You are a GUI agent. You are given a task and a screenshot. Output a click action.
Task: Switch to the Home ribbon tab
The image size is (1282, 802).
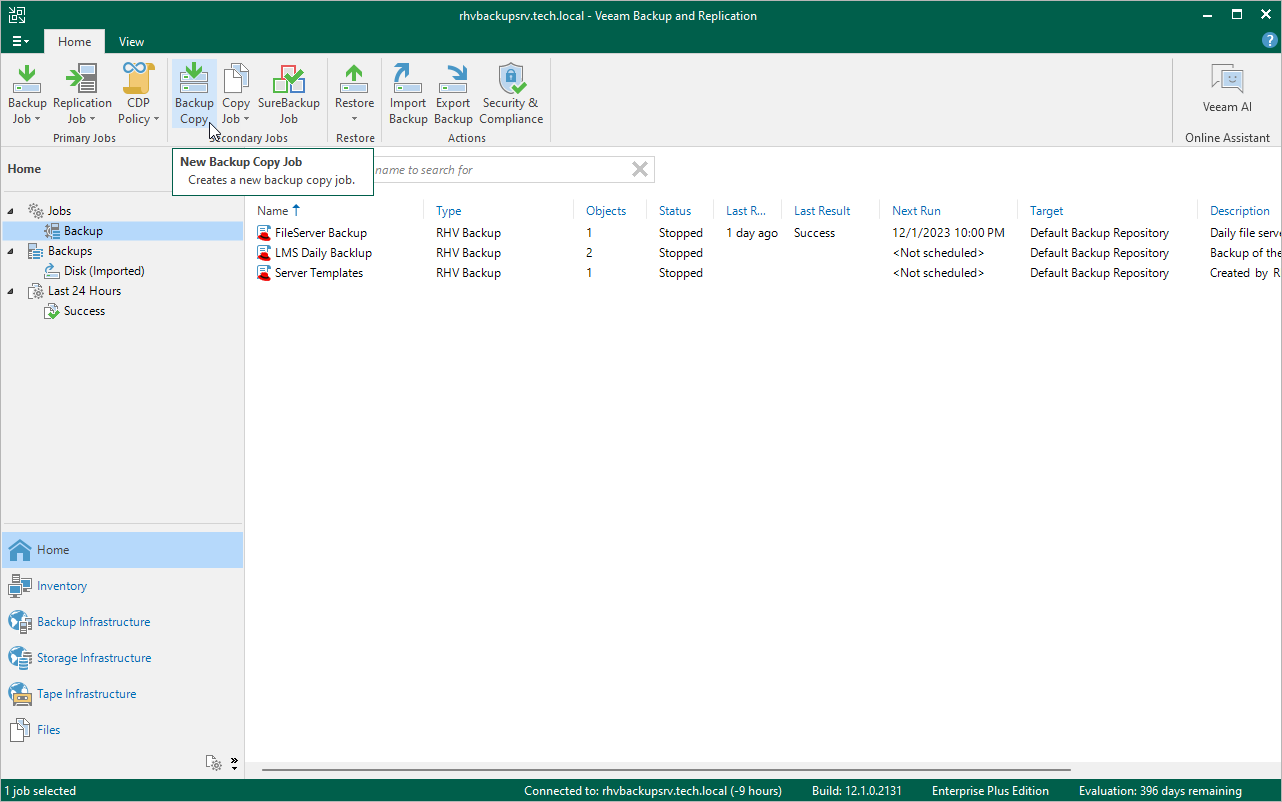click(x=74, y=42)
